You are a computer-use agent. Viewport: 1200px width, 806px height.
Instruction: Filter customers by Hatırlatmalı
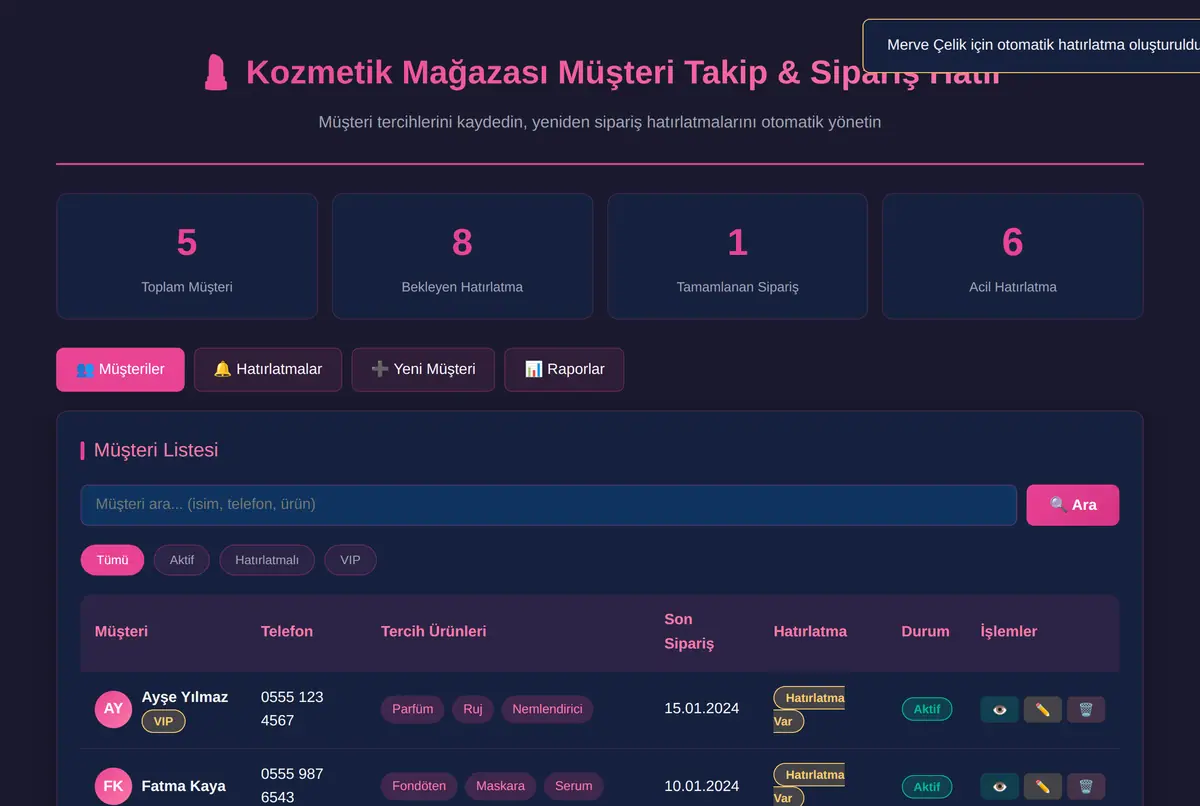tap(267, 560)
